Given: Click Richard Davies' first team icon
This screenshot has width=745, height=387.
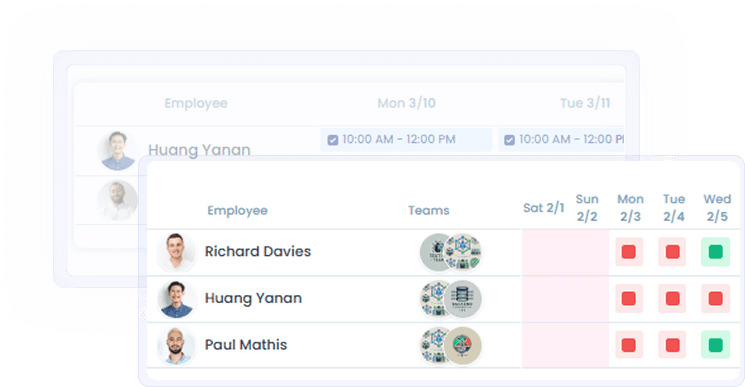Looking at the screenshot, I should click(x=436, y=252).
